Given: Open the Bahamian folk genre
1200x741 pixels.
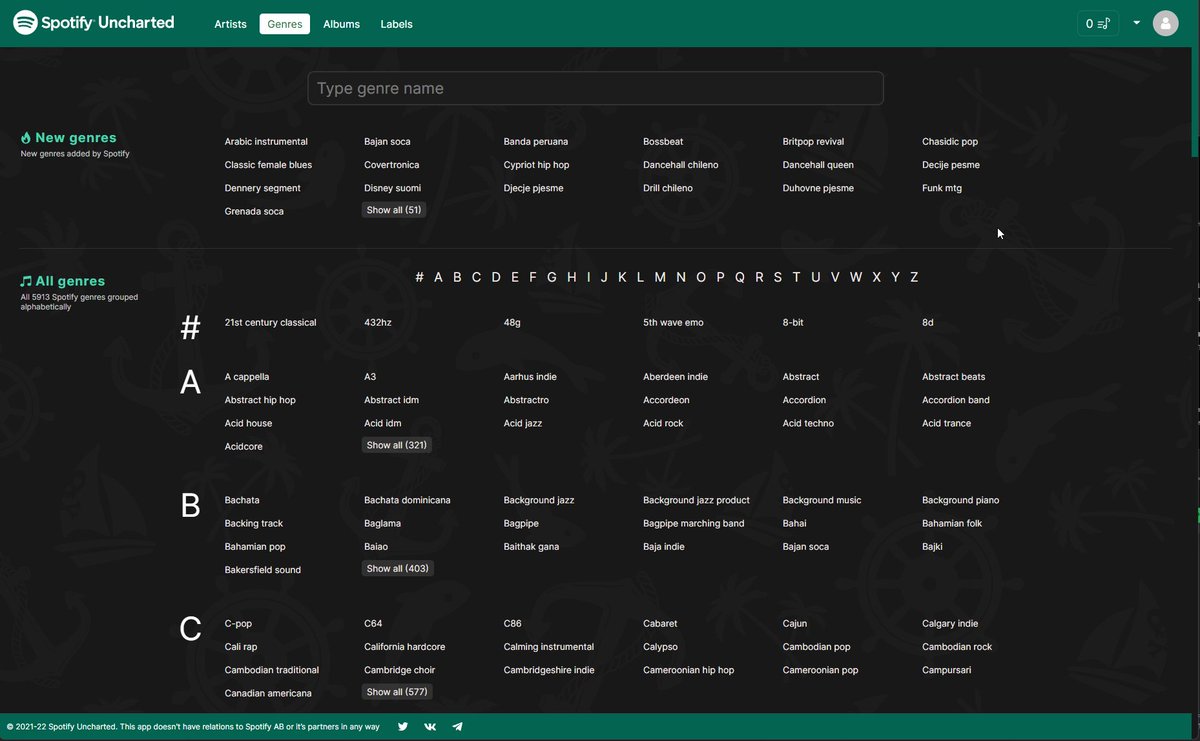Looking at the screenshot, I should click(x=952, y=524).
